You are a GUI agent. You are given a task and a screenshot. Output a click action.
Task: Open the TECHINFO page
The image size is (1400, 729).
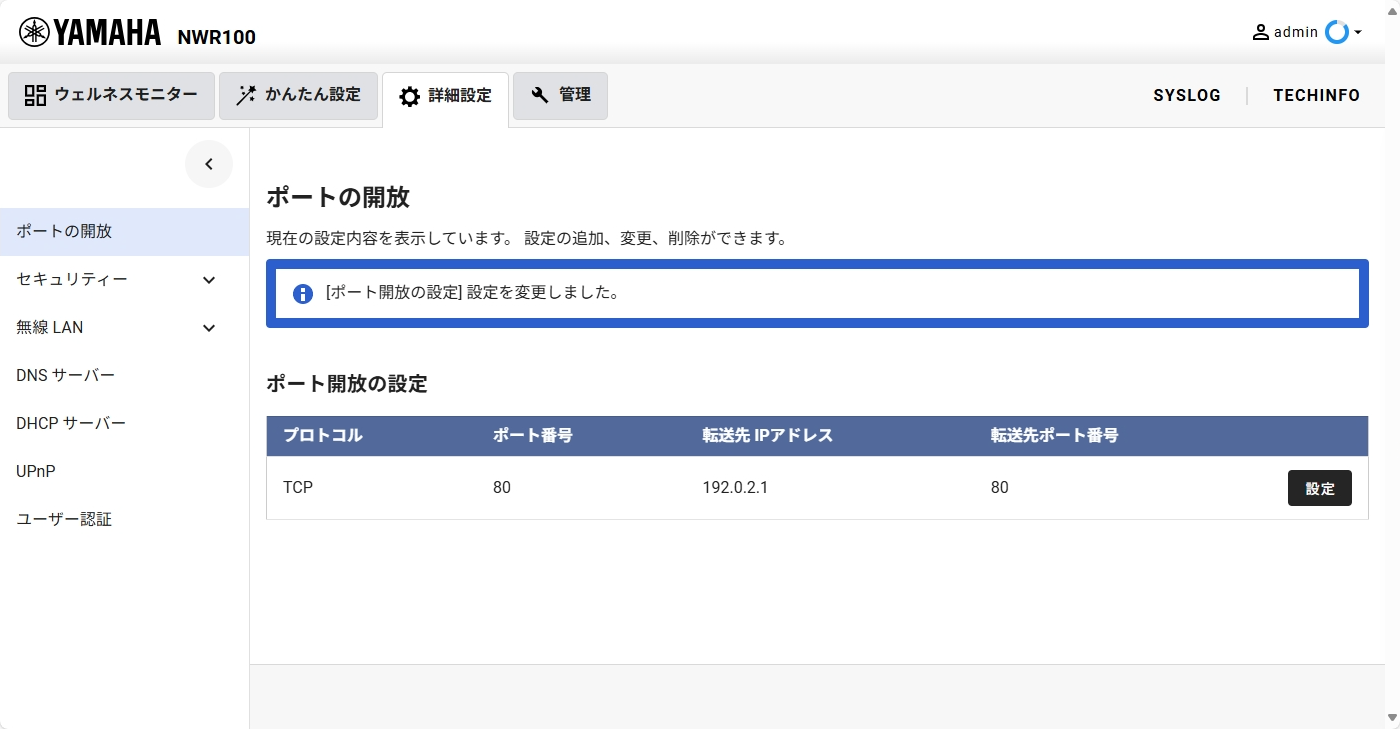[x=1316, y=95]
